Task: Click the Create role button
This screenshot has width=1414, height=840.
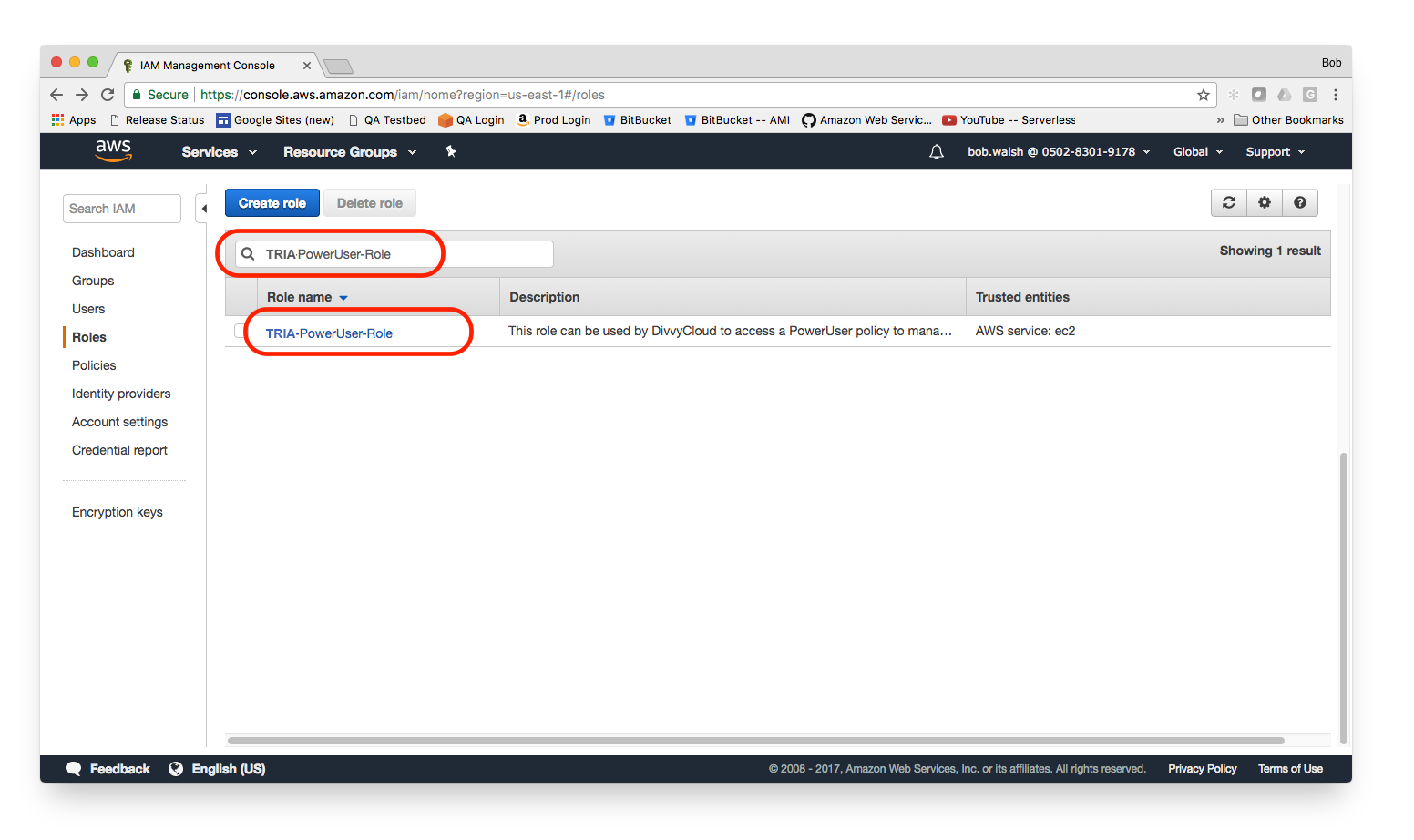Action: (x=272, y=203)
